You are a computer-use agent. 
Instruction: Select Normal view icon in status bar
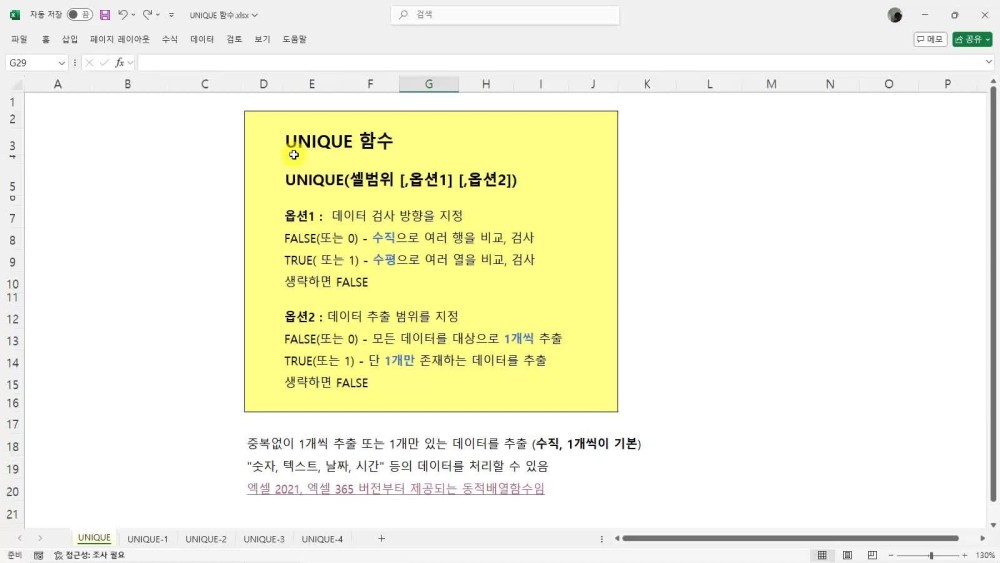(821, 555)
